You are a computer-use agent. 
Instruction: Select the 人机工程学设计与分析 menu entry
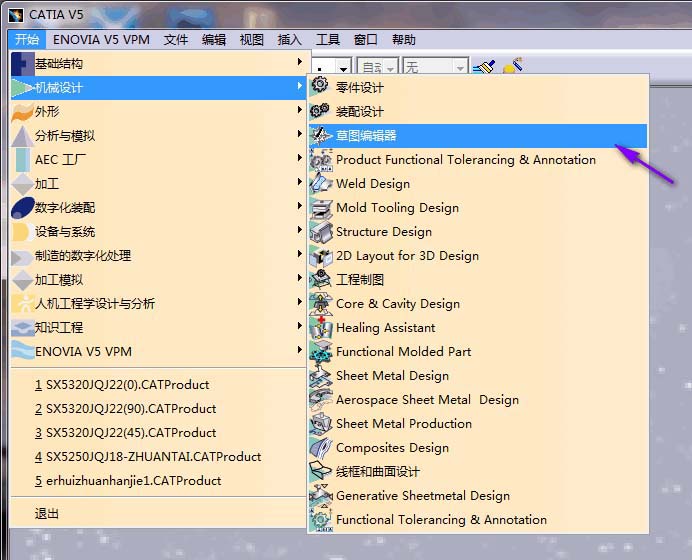tap(158, 304)
